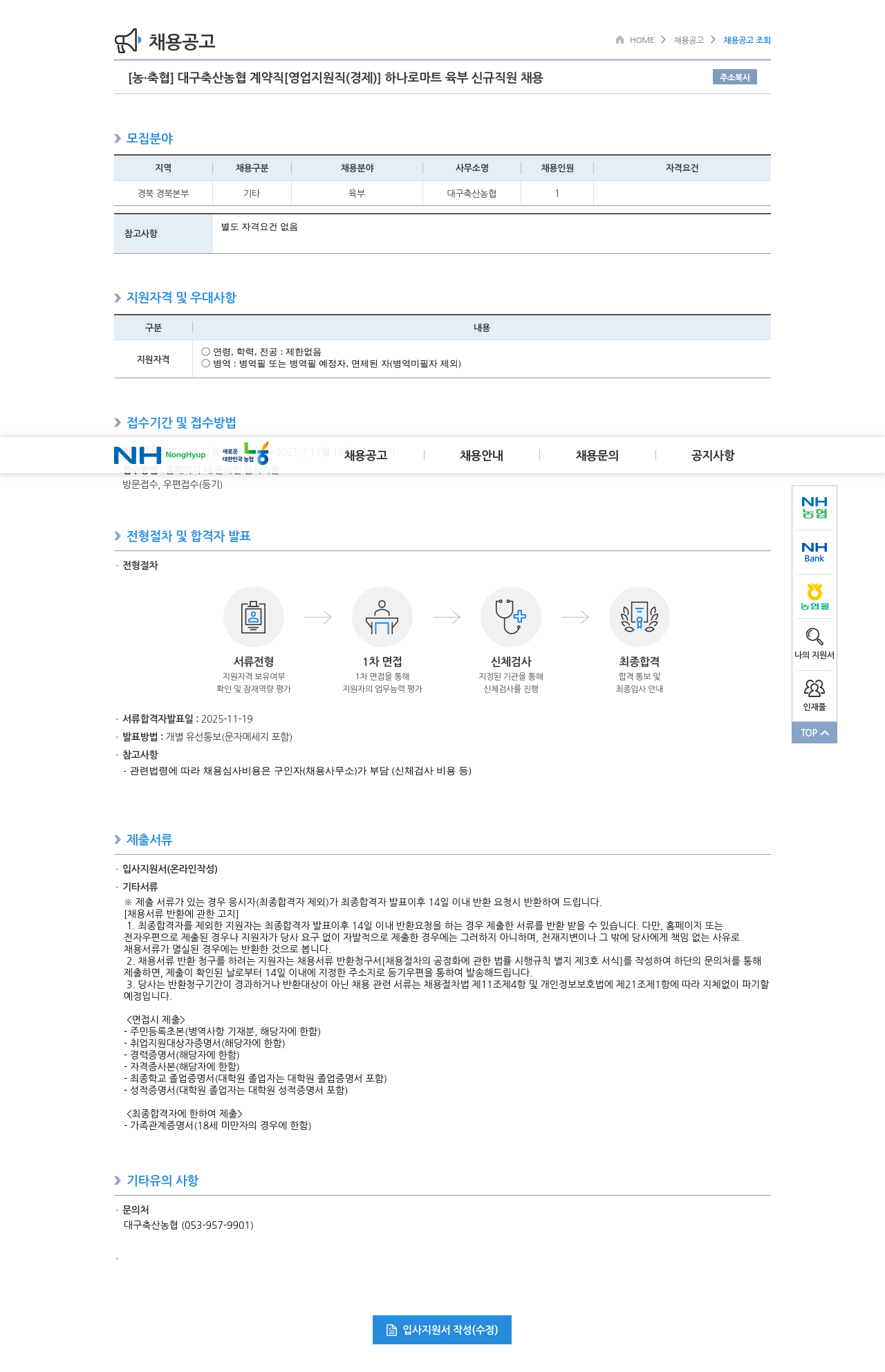Click the 전형절차 및 합격자 발표 section chevron
This screenshot has width=885, height=1372.
click(x=118, y=536)
